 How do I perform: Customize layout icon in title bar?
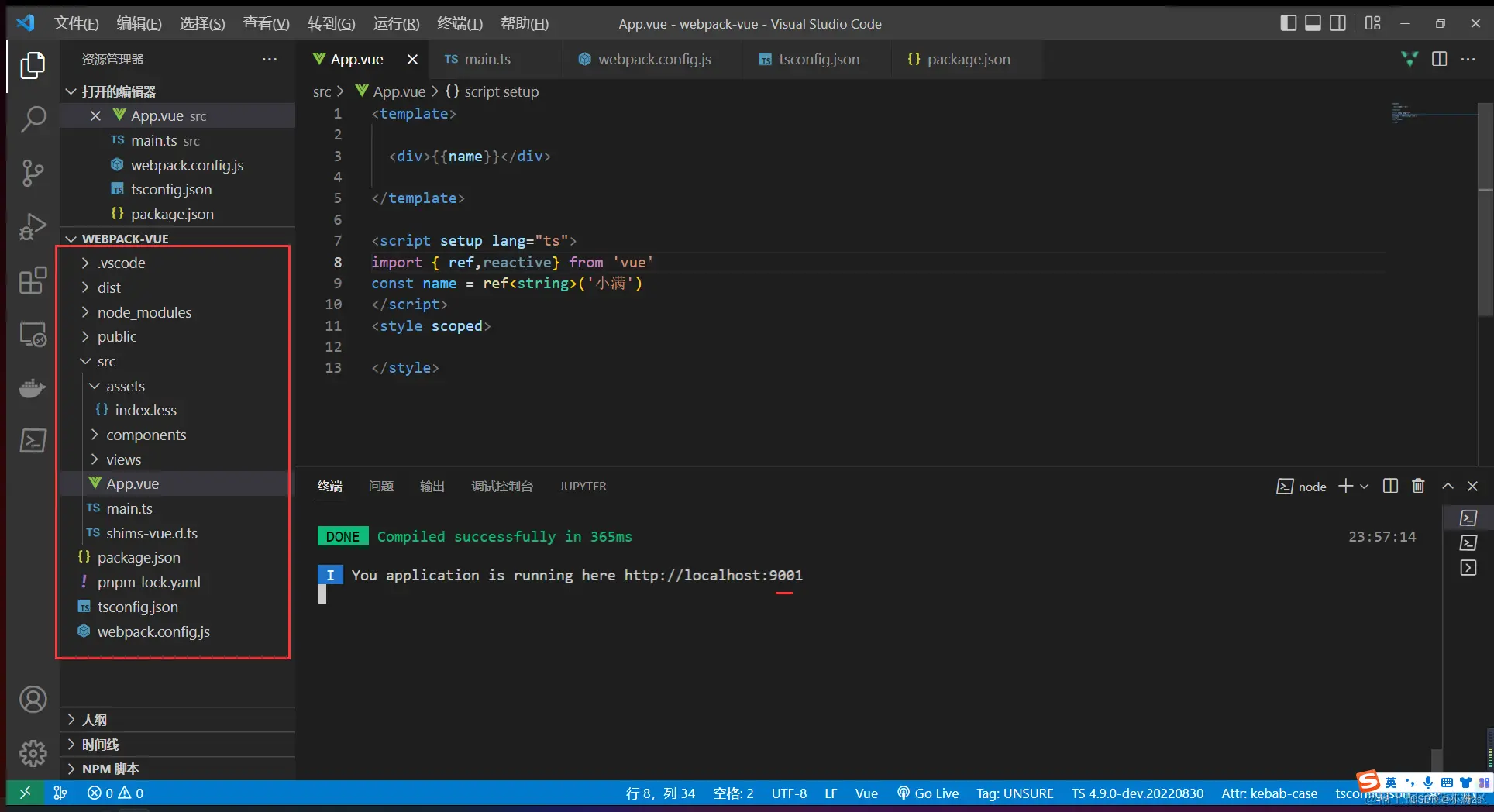(1372, 23)
